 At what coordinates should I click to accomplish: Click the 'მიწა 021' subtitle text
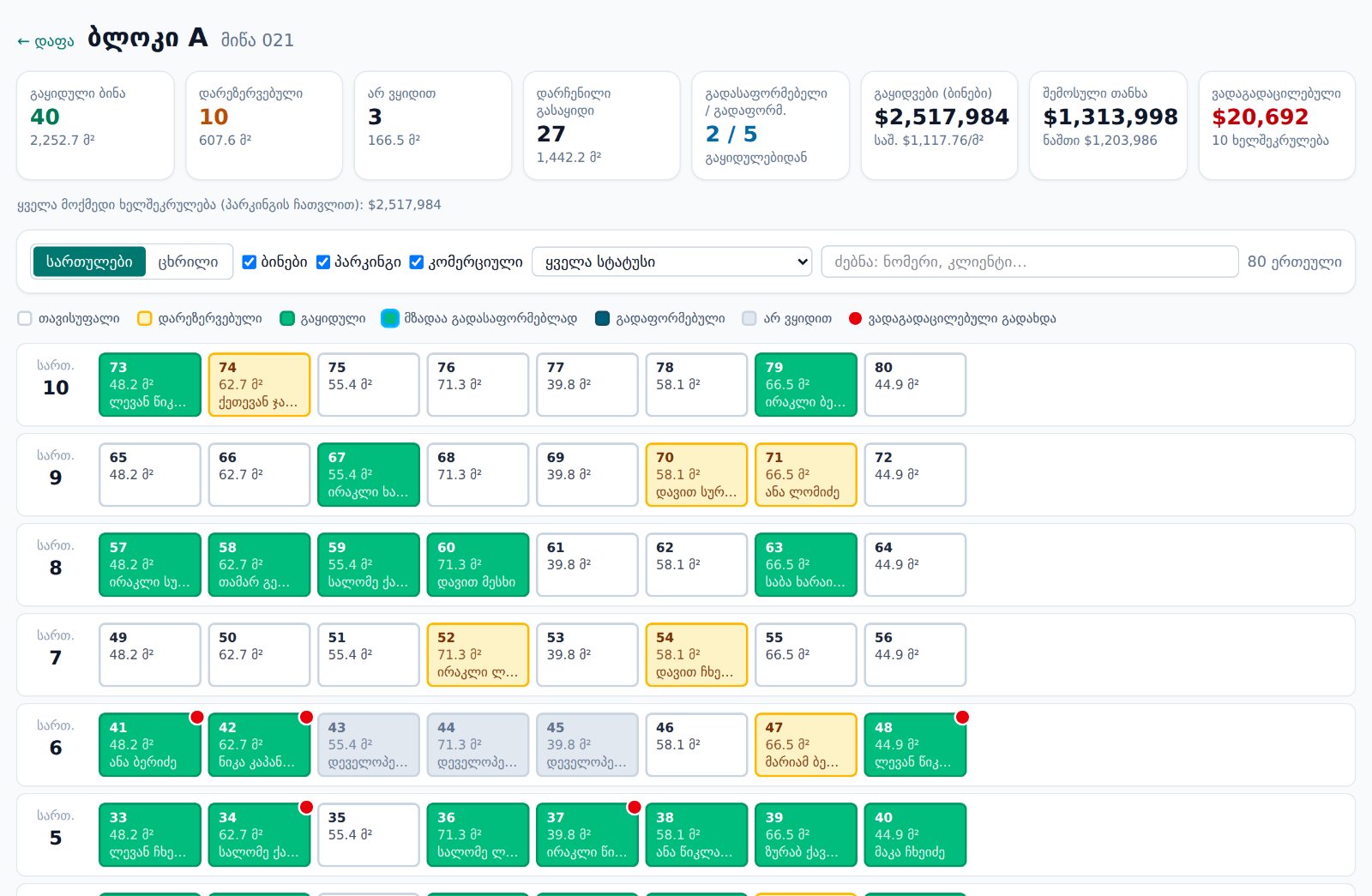(x=257, y=40)
